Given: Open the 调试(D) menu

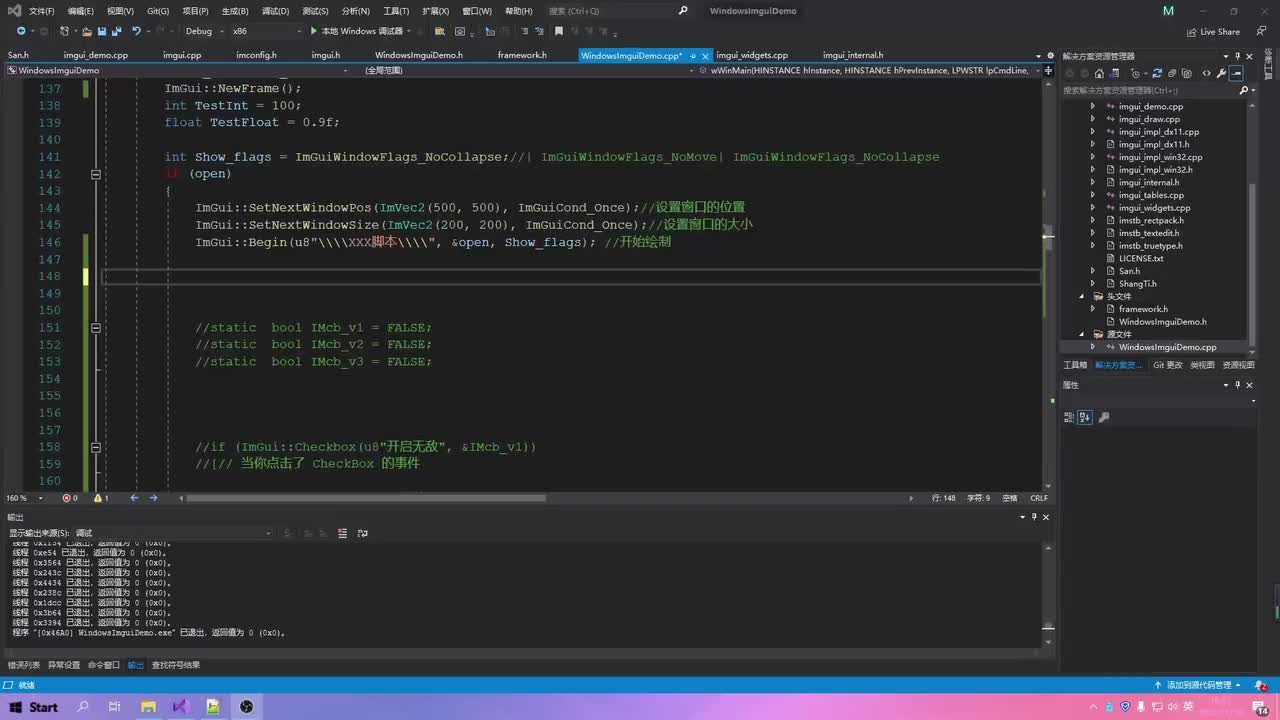Looking at the screenshot, I should [275, 11].
